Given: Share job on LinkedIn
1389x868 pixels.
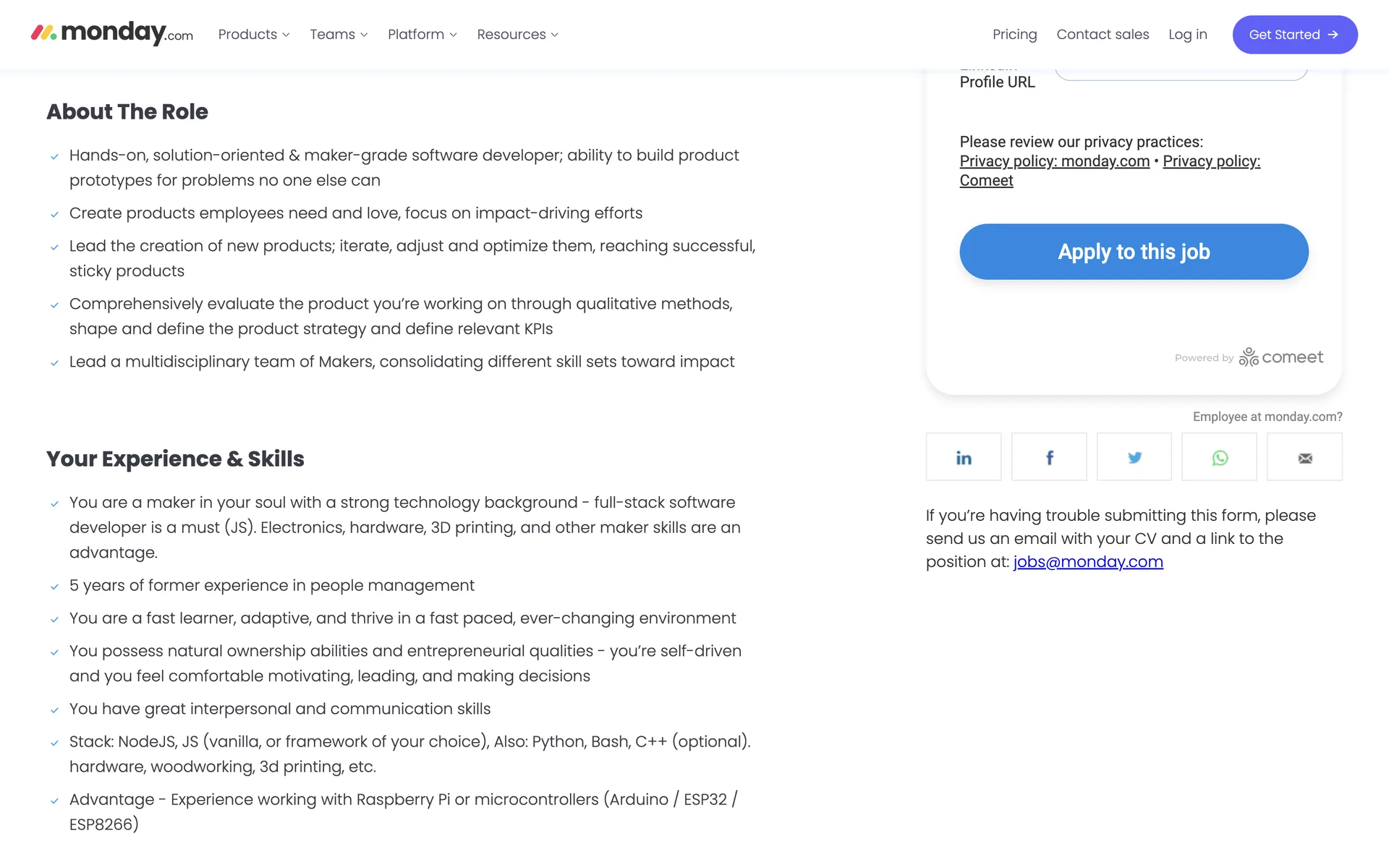Looking at the screenshot, I should tap(964, 457).
